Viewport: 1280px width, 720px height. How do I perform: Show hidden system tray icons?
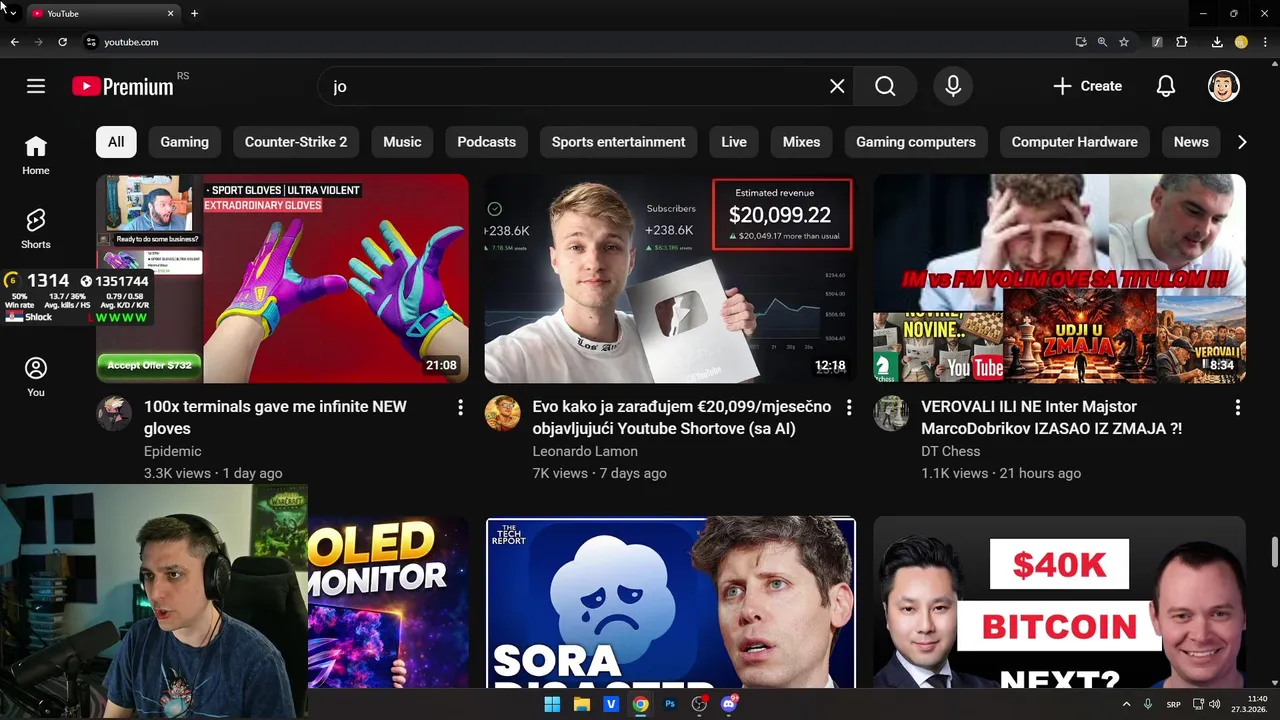click(1126, 704)
